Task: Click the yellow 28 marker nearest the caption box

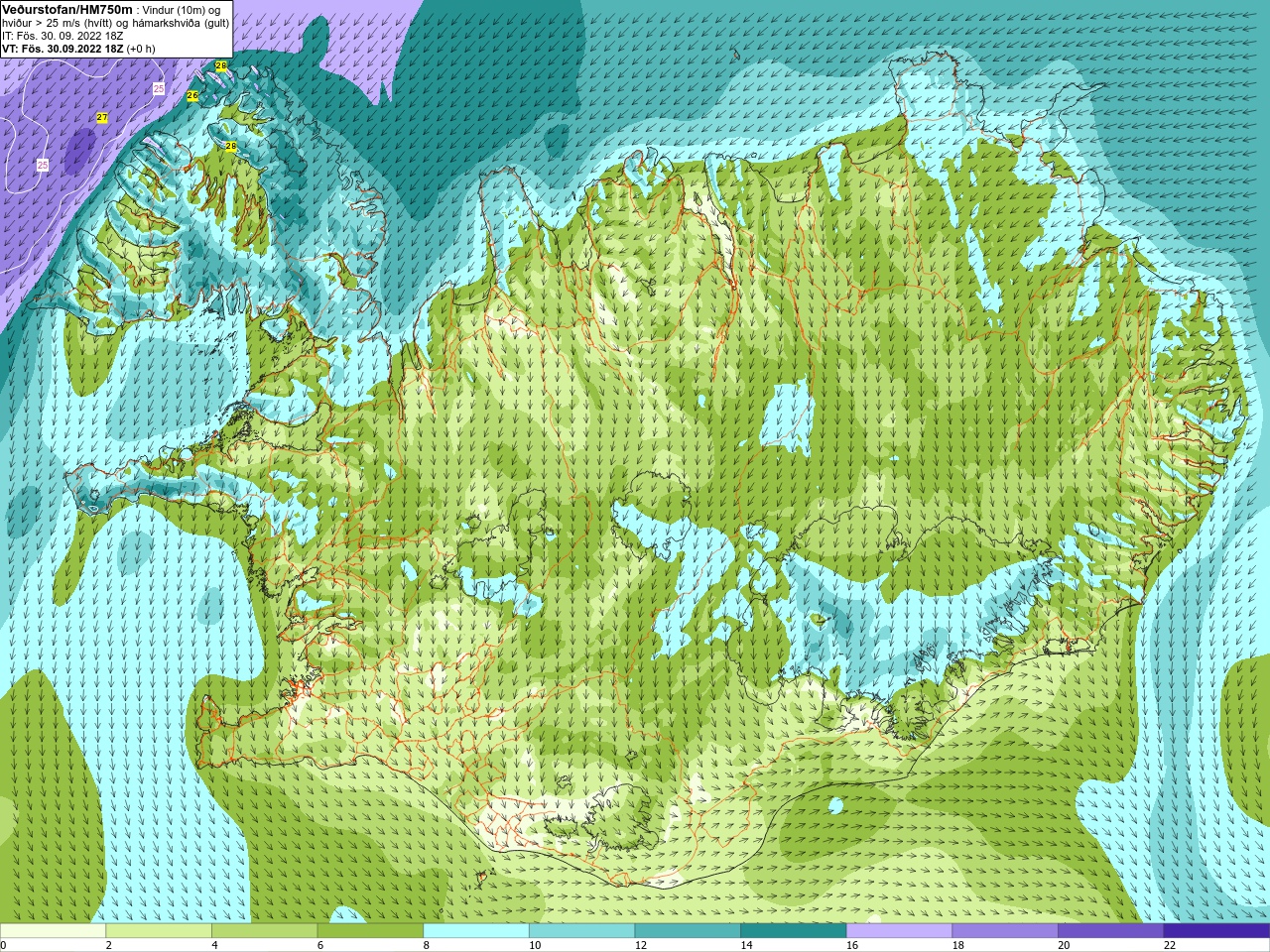Action: point(221,65)
